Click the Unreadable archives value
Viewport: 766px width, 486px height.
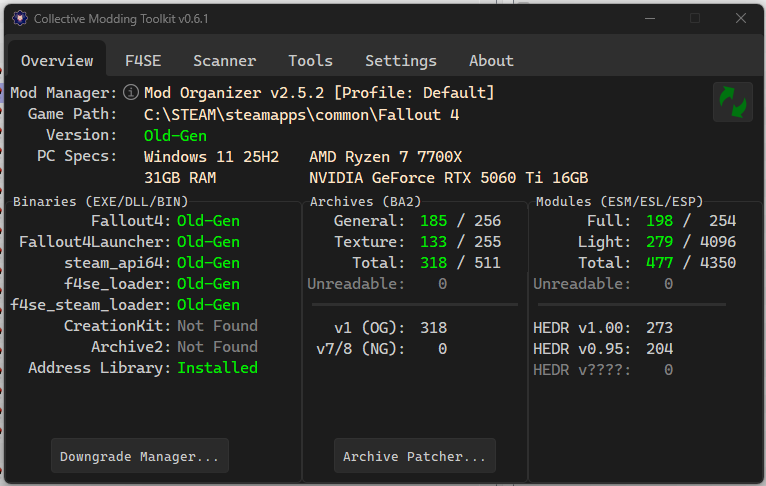point(442,284)
